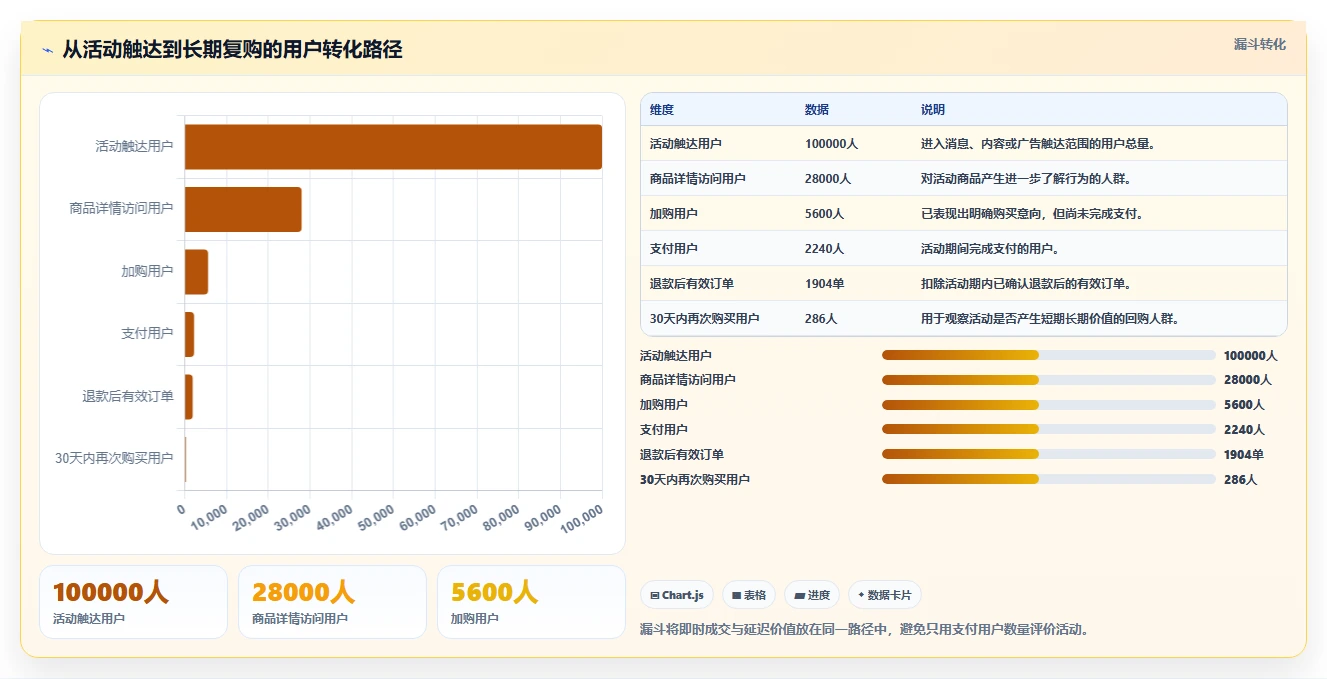Screen dimensions: 1327x679
Task: Select table cell 2240人
Action: coord(825,249)
